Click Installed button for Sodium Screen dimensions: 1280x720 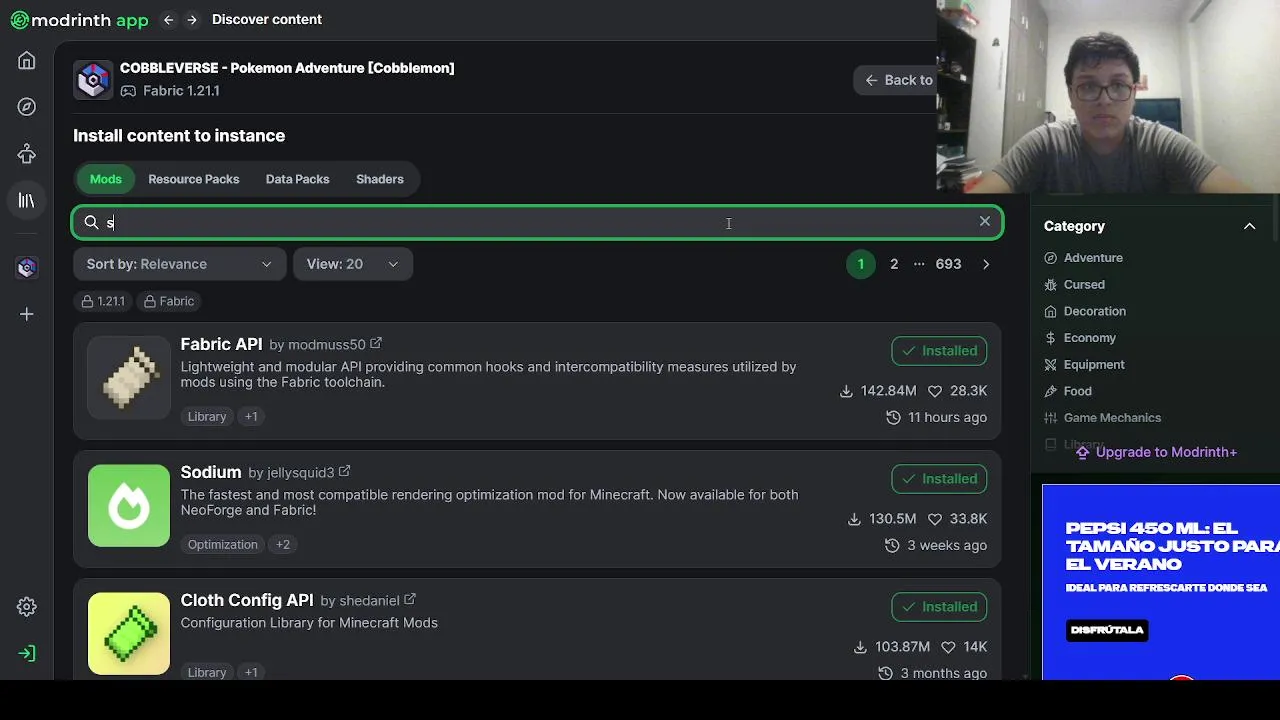(939, 479)
